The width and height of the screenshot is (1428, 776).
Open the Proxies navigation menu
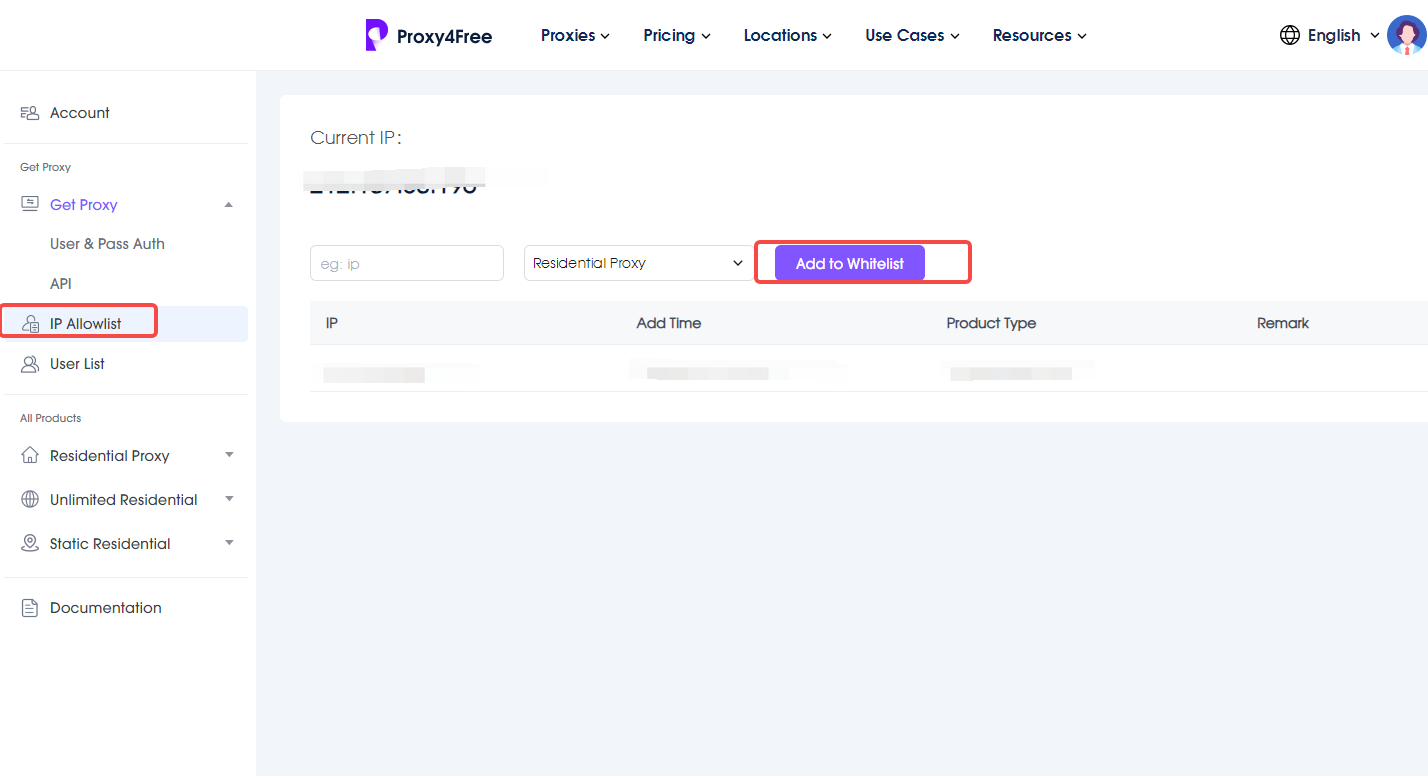point(575,35)
